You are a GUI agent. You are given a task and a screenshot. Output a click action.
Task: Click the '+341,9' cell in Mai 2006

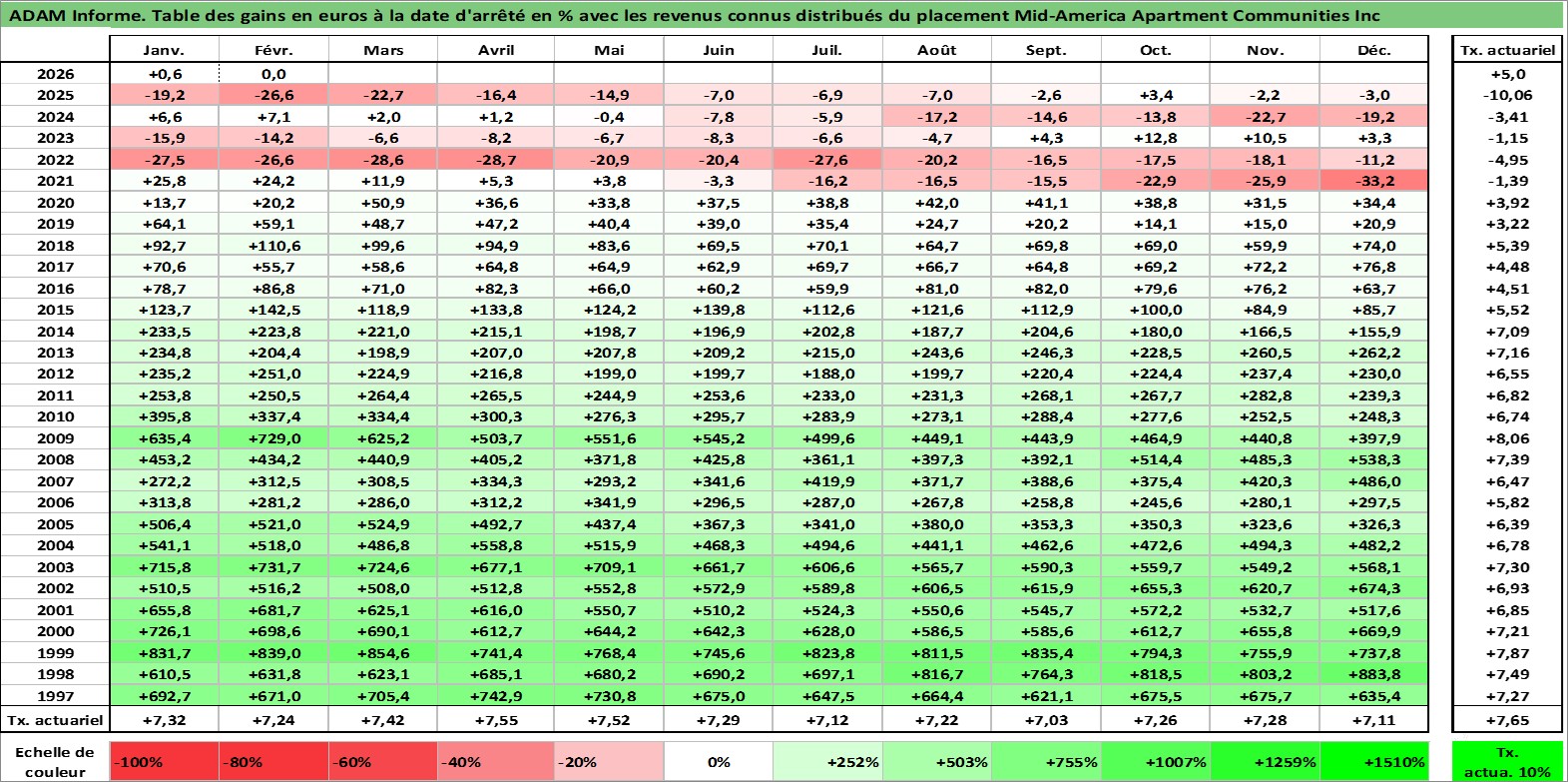point(609,502)
